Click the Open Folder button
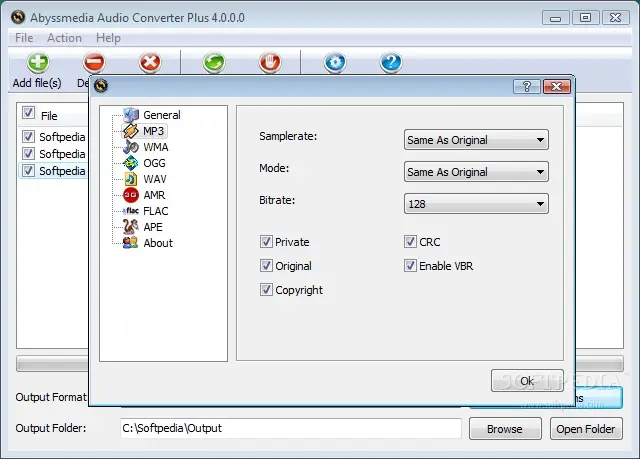 [x=586, y=428]
